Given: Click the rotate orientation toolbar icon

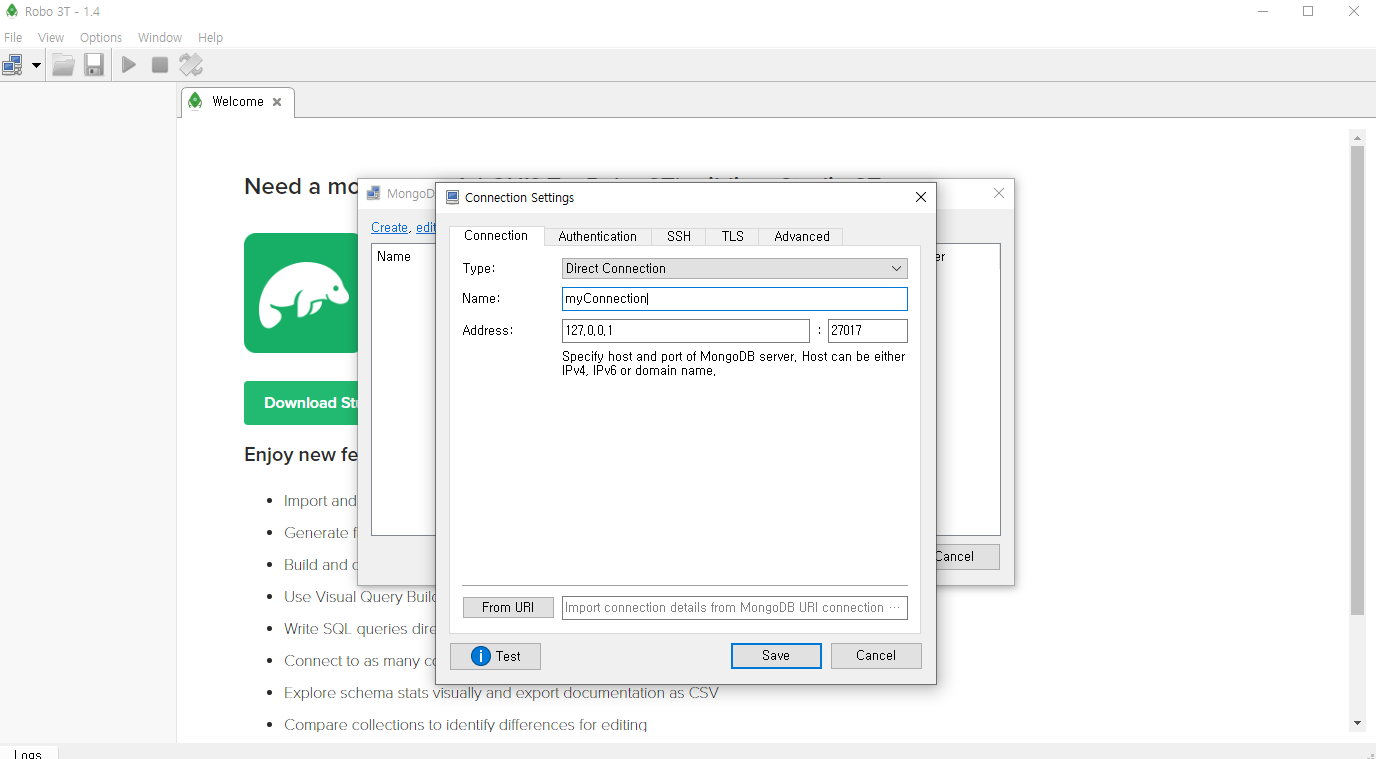Looking at the screenshot, I should coord(191,65).
